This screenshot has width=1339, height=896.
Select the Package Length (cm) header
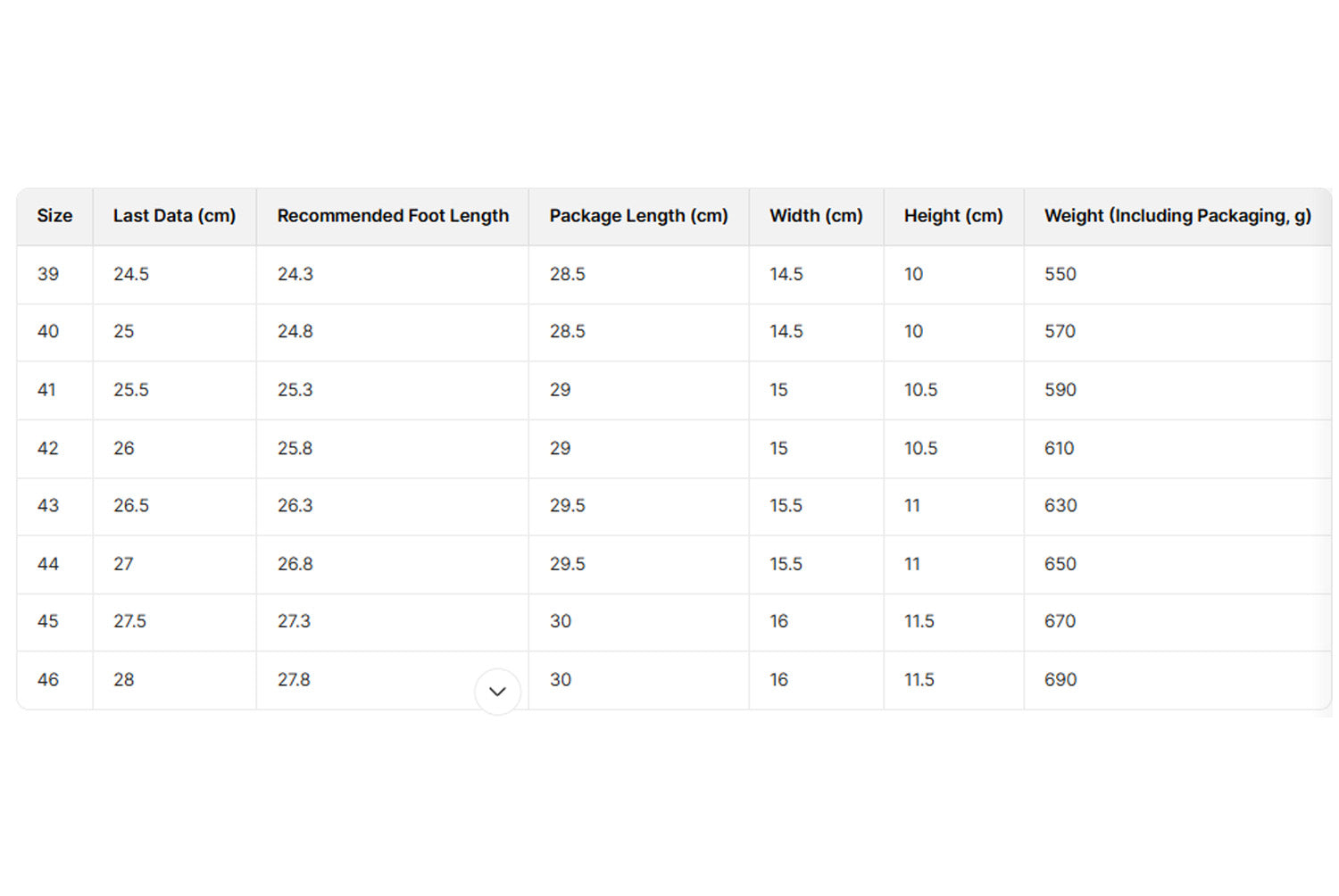point(638,216)
